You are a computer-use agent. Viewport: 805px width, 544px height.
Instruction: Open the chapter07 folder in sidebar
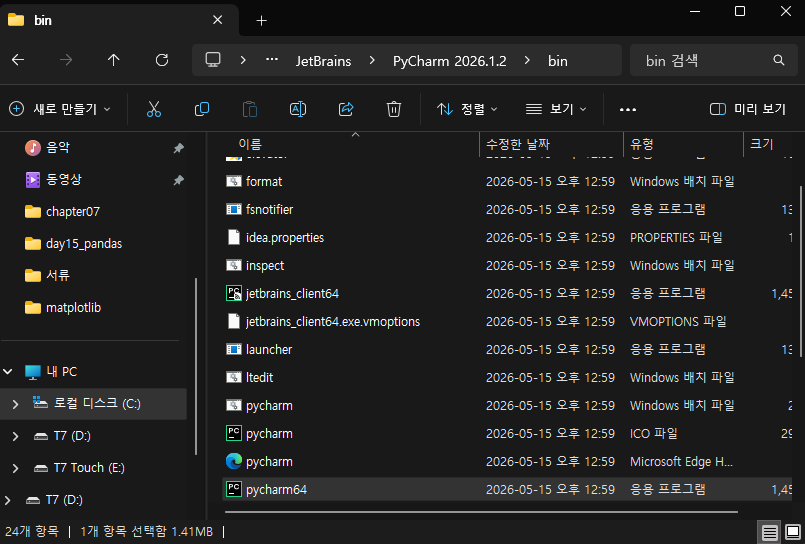point(72,211)
